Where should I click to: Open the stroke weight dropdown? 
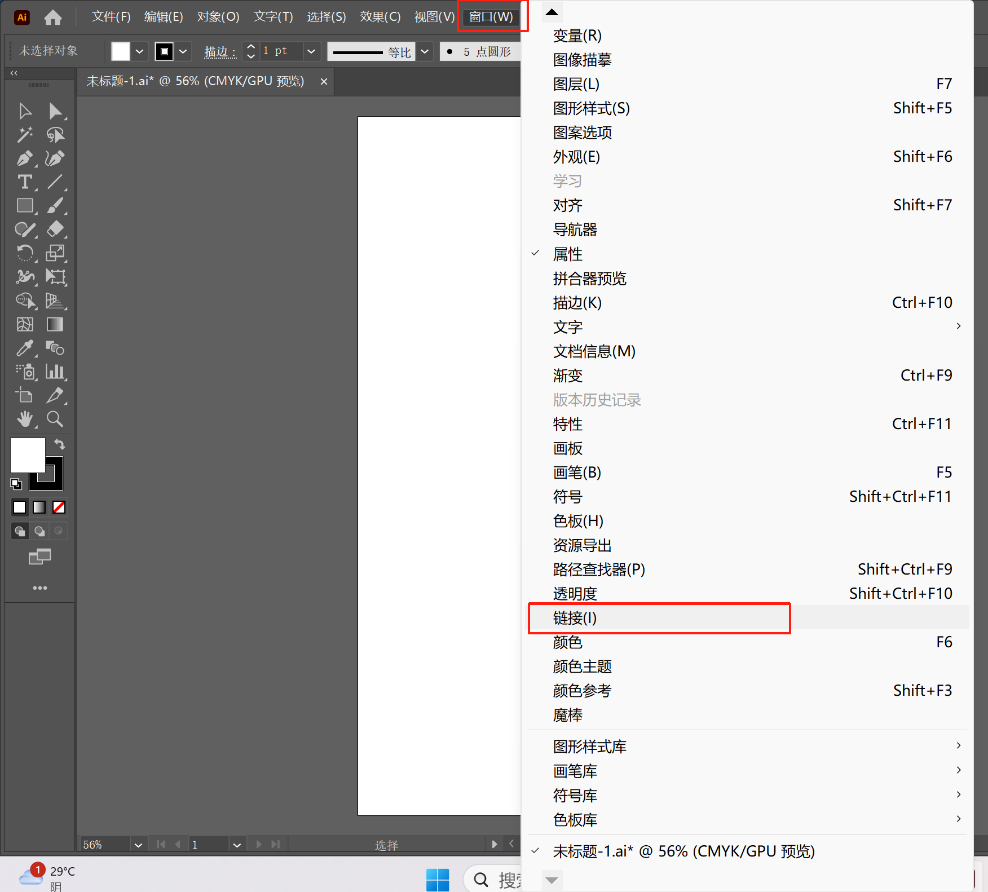(312, 51)
